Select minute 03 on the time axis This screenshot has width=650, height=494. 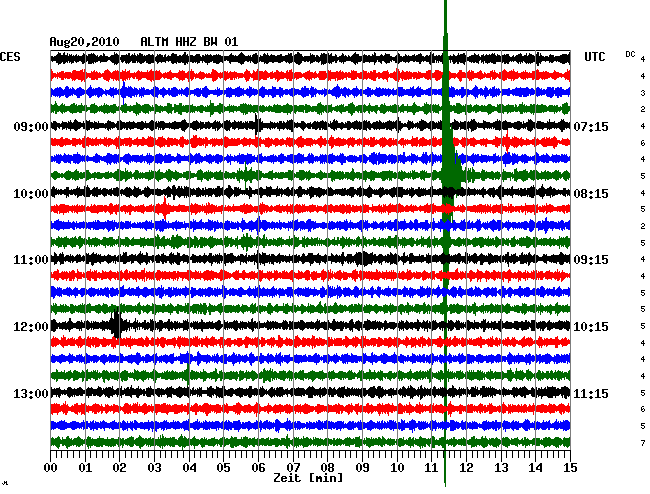point(154,468)
